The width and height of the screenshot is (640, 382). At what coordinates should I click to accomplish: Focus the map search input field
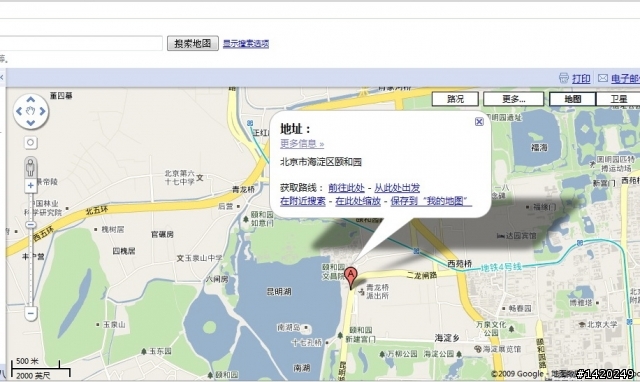(81, 43)
